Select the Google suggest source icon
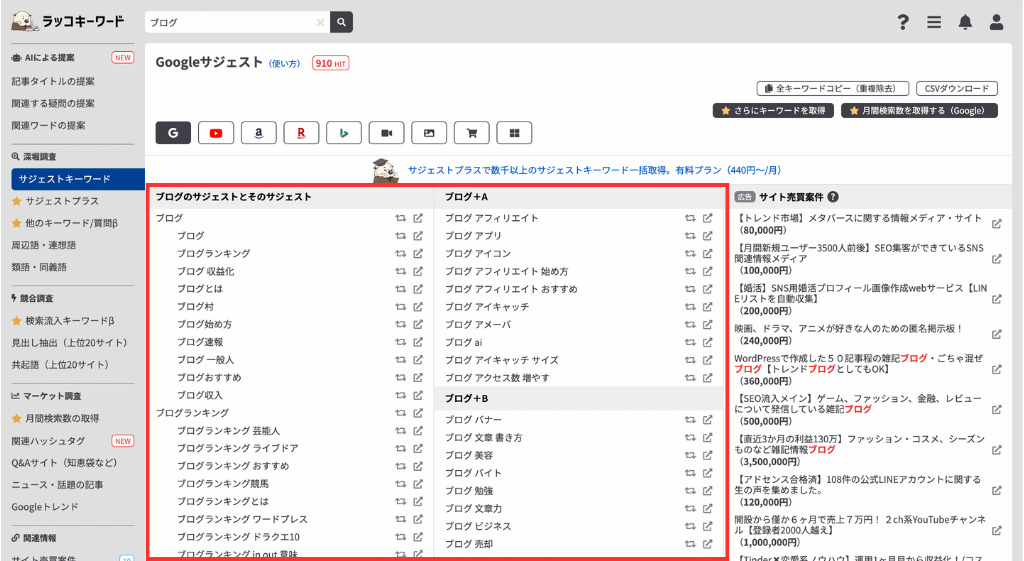The width and height of the screenshot is (1024, 561). 173,133
